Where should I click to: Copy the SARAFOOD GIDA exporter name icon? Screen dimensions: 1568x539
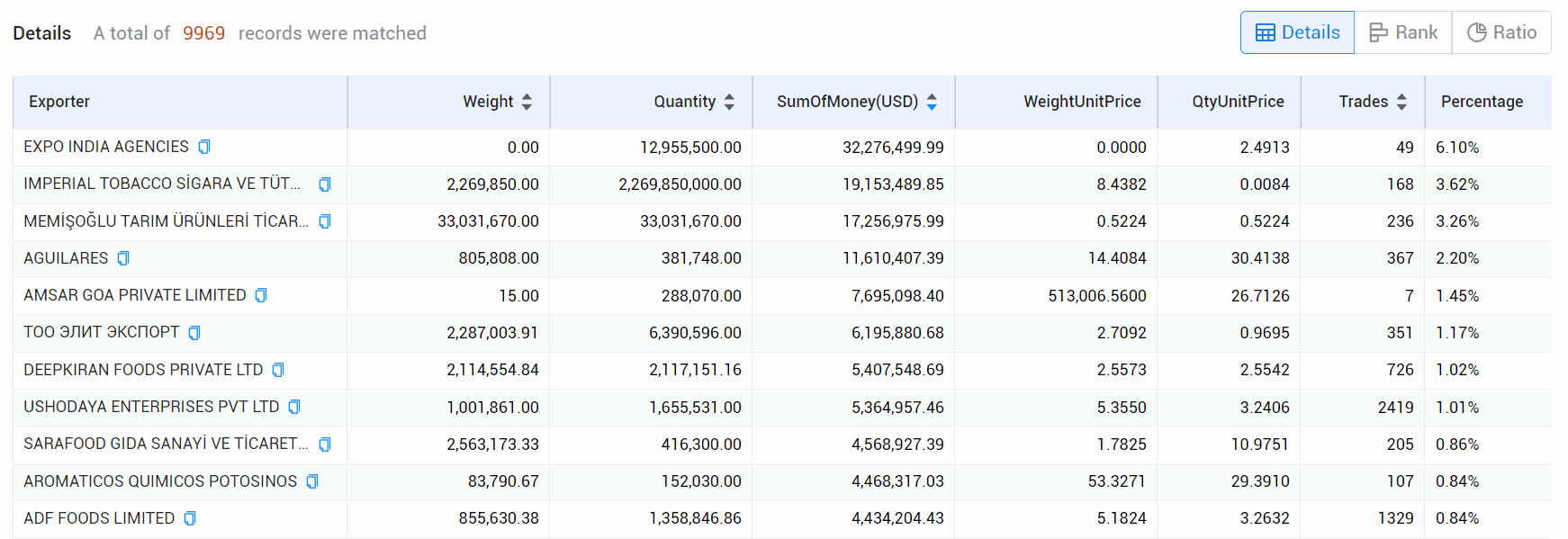[325, 445]
